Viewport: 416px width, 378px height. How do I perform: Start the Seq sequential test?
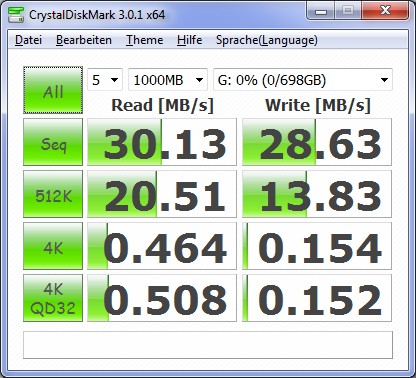53,142
